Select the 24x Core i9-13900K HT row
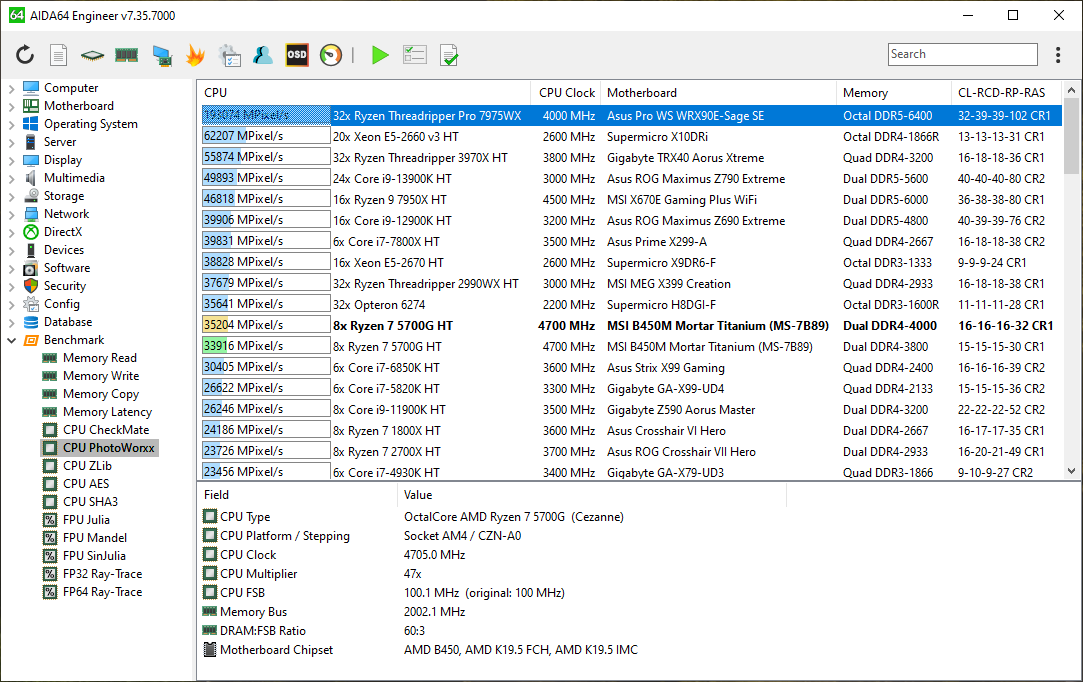The width and height of the screenshot is (1083, 682). pyautogui.click(x=631, y=178)
